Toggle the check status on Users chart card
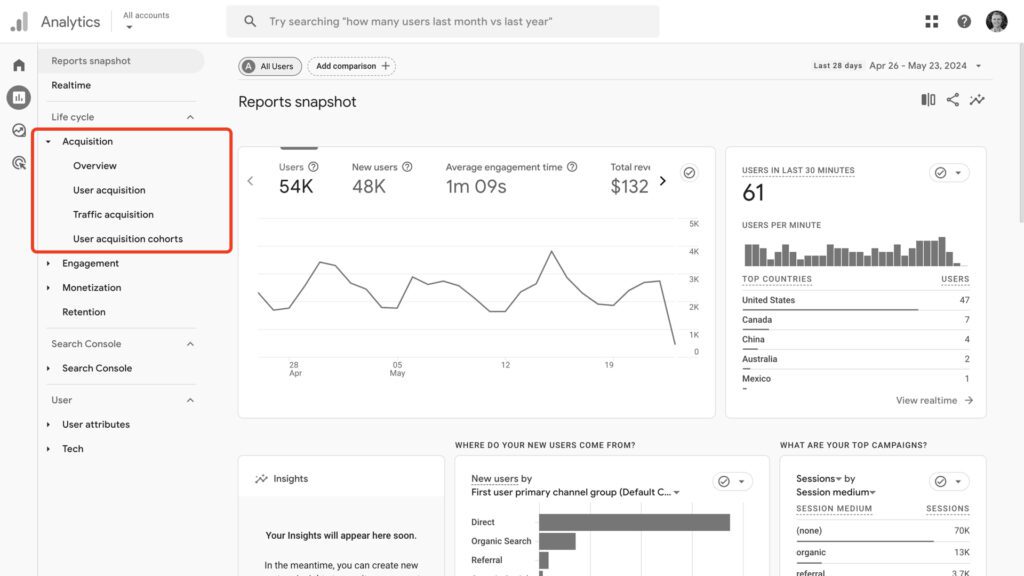This screenshot has width=1024, height=576. (689, 173)
